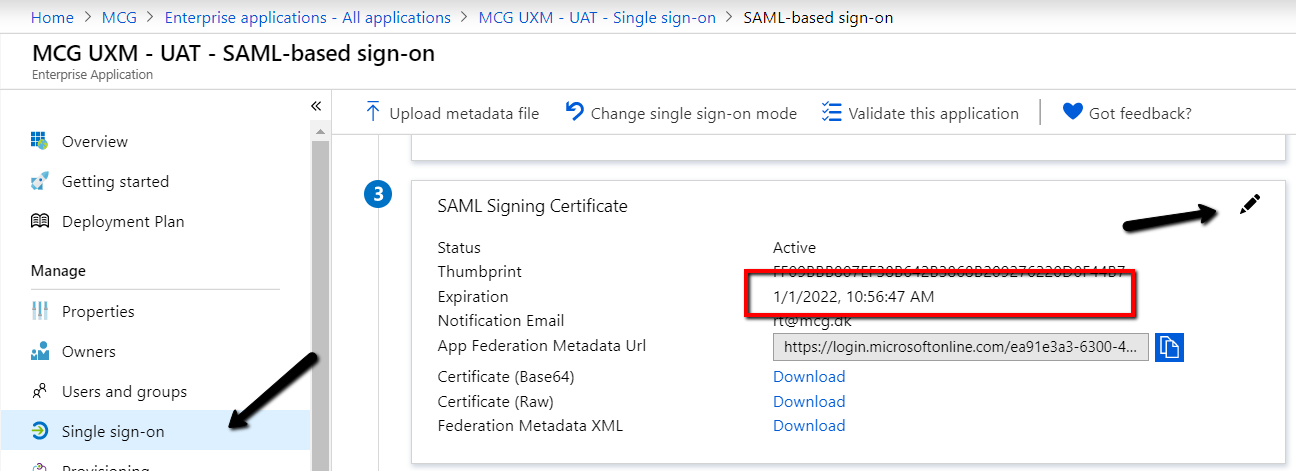Click the Getting started rocket icon
This screenshot has height=471, width=1296.
coord(40,181)
